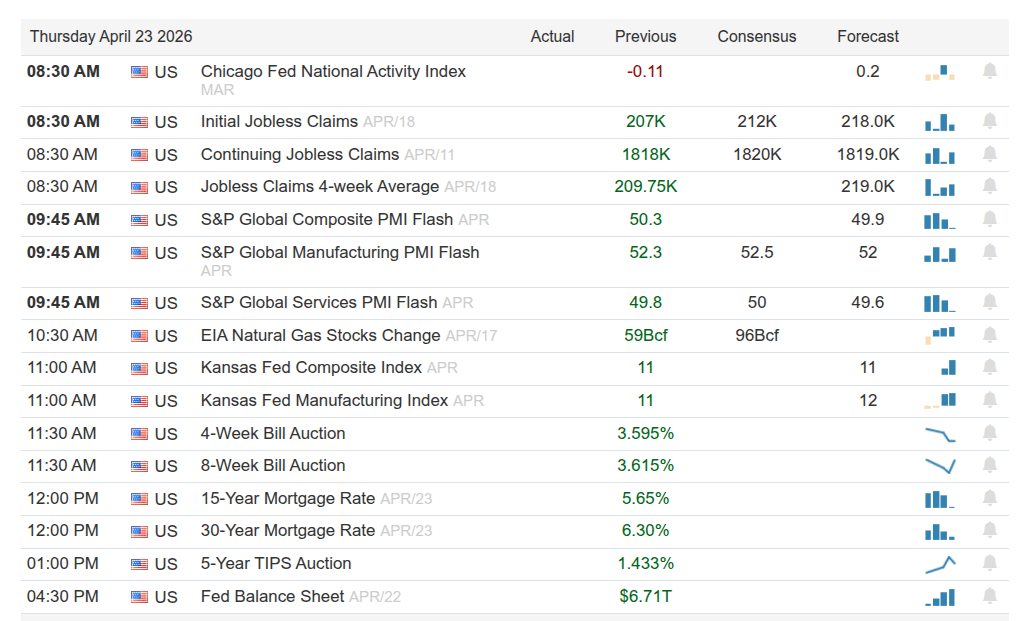Screen dimensions: 1027x621
Task: Enable notification bell for EIA Natural Gas Stocks
Action: [x=990, y=336]
